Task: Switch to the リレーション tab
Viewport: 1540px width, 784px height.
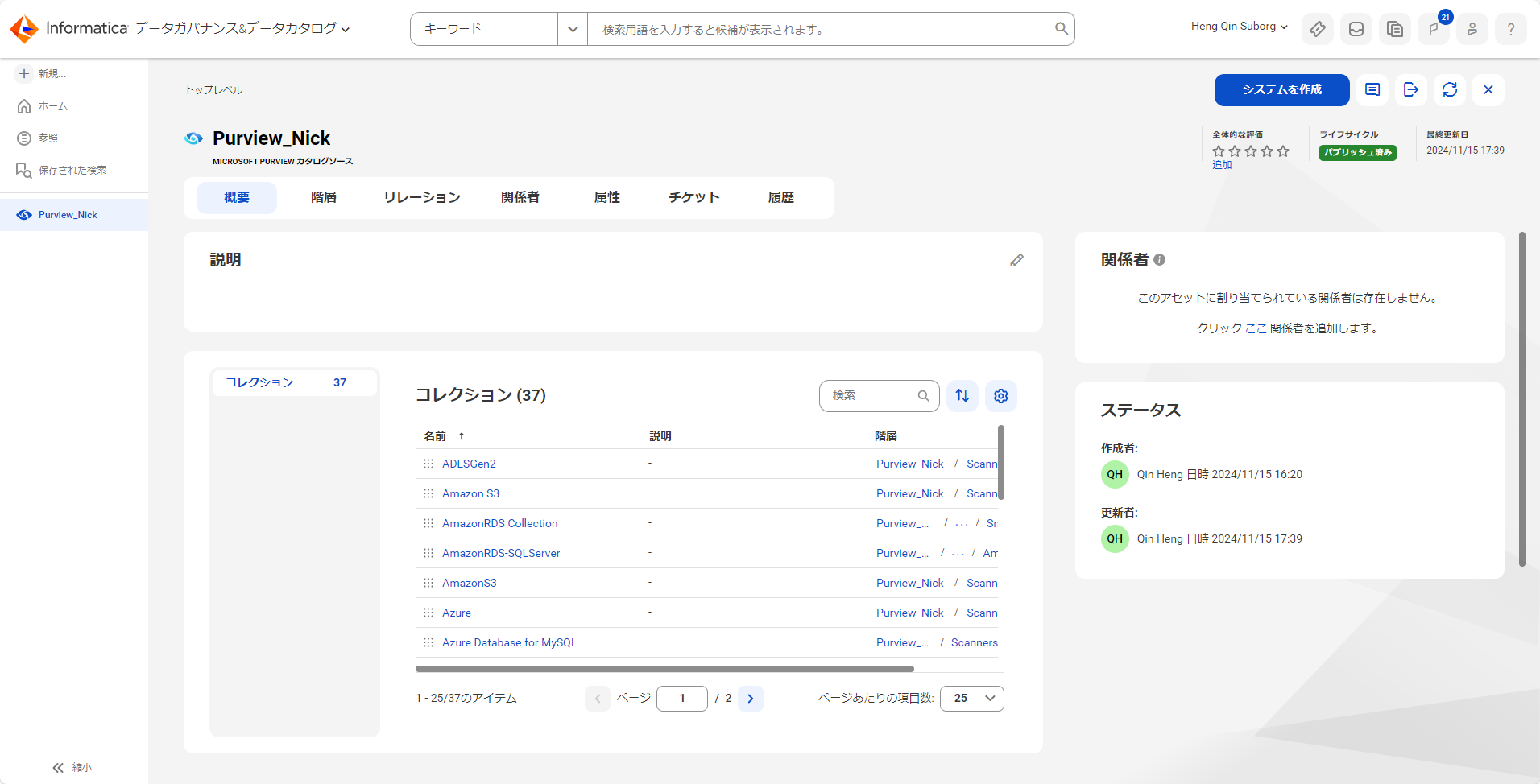Action: [422, 198]
